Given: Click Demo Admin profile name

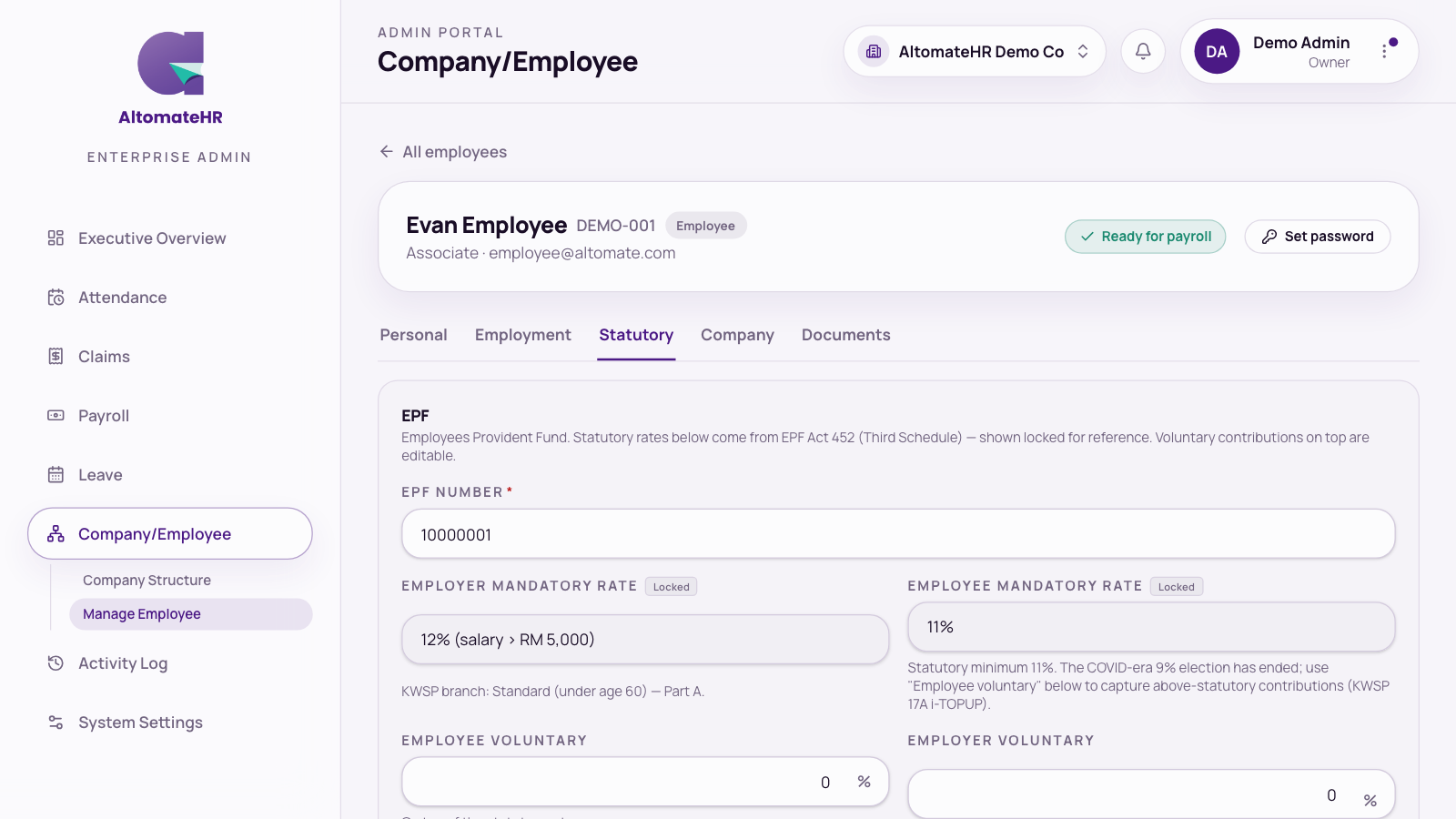Looking at the screenshot, I should pyautogui.click(x=1301, y=43).
